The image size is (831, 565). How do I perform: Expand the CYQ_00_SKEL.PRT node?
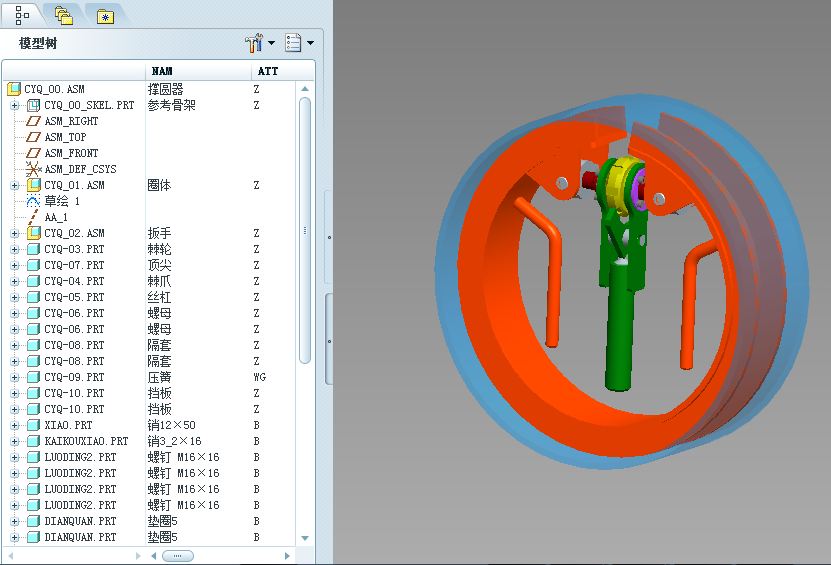coord(15,105)
